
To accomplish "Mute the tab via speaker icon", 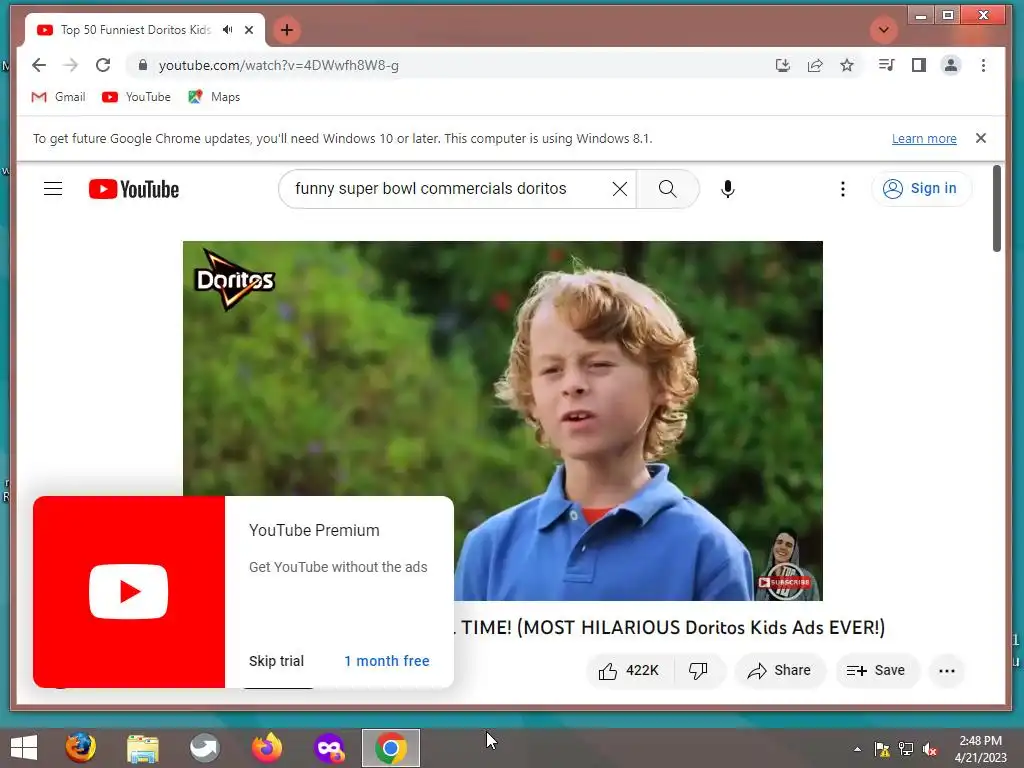I will (227, 30).
